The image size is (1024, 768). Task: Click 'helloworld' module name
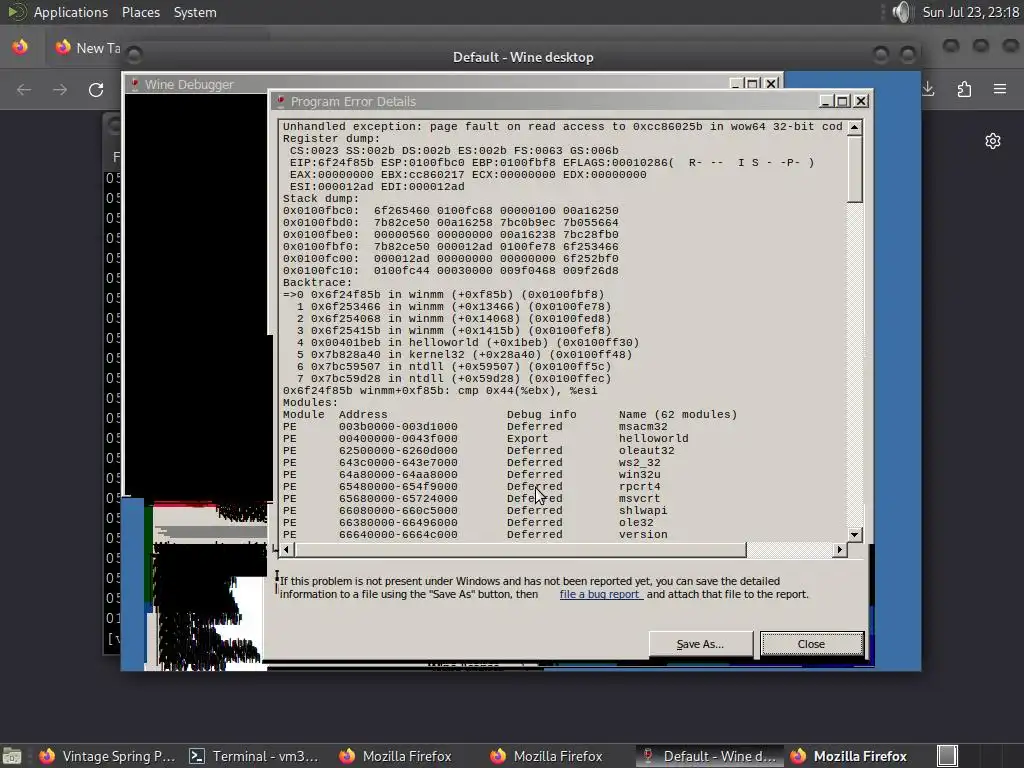pyautogui.click(x=653, y=439)
